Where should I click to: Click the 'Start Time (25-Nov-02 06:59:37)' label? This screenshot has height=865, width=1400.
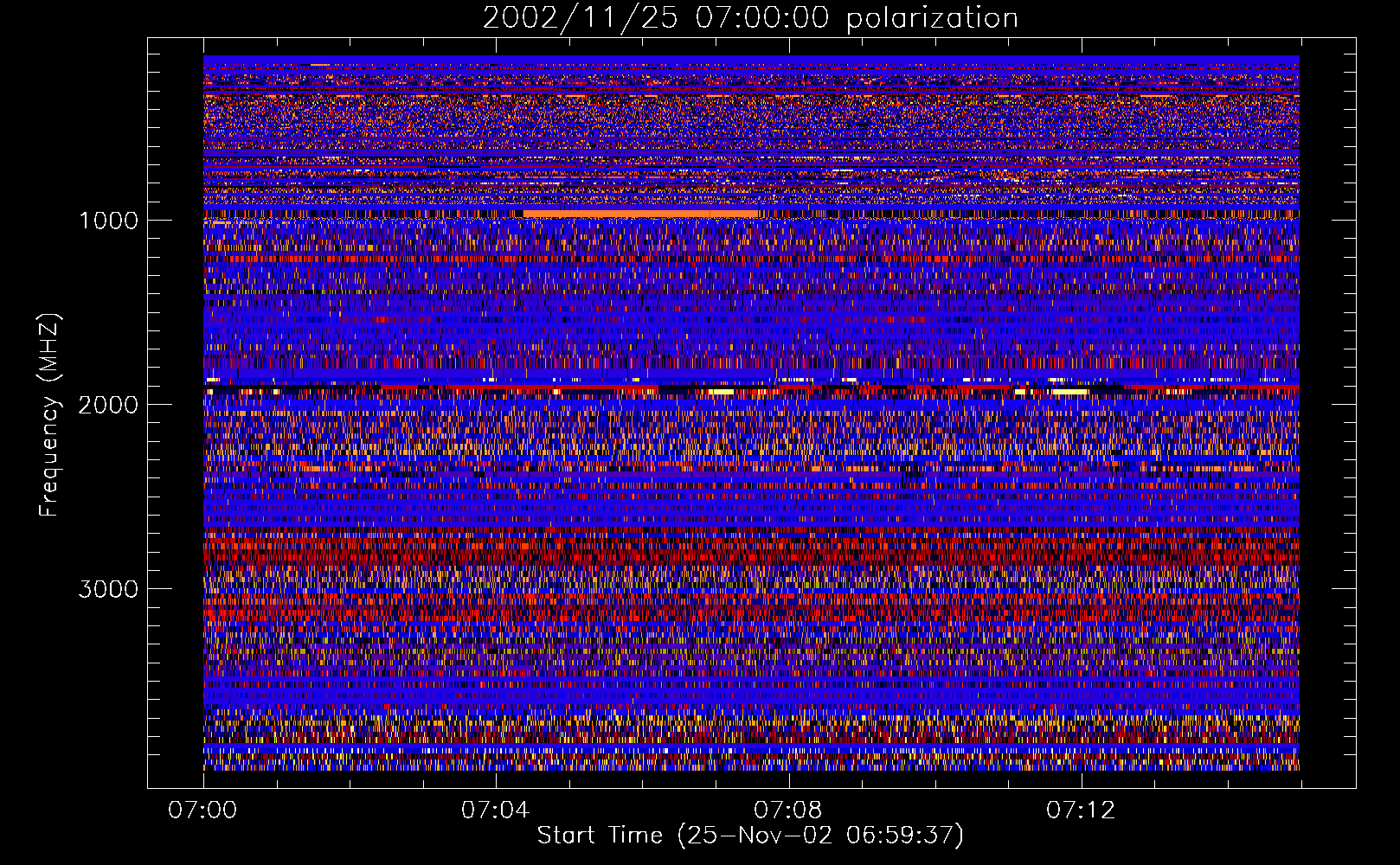(x=750, y=836)
